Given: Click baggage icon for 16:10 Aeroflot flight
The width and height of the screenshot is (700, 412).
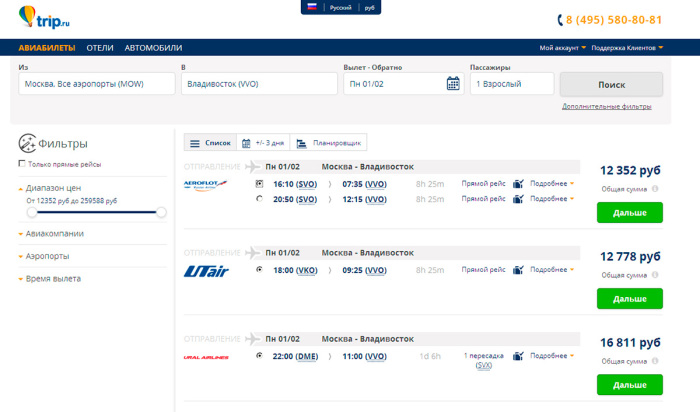Looking at the screenshot, I should click(x=518, y=184).
